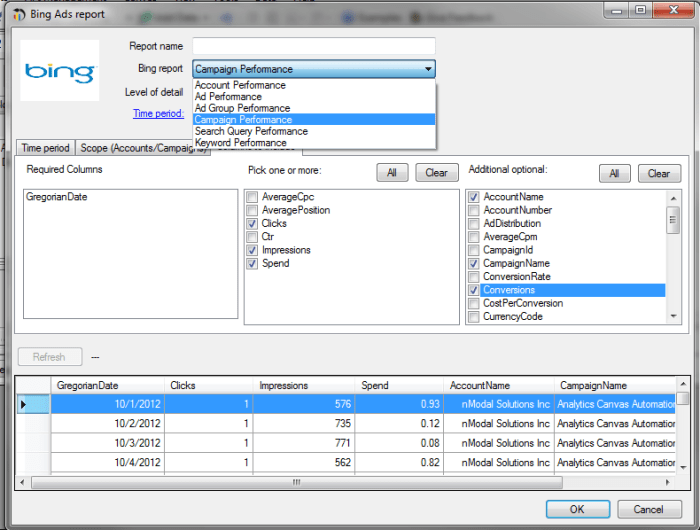Dismiss dialog with Cancel button
The width and height of the screenshot is (700, 530).
[649, 509]
